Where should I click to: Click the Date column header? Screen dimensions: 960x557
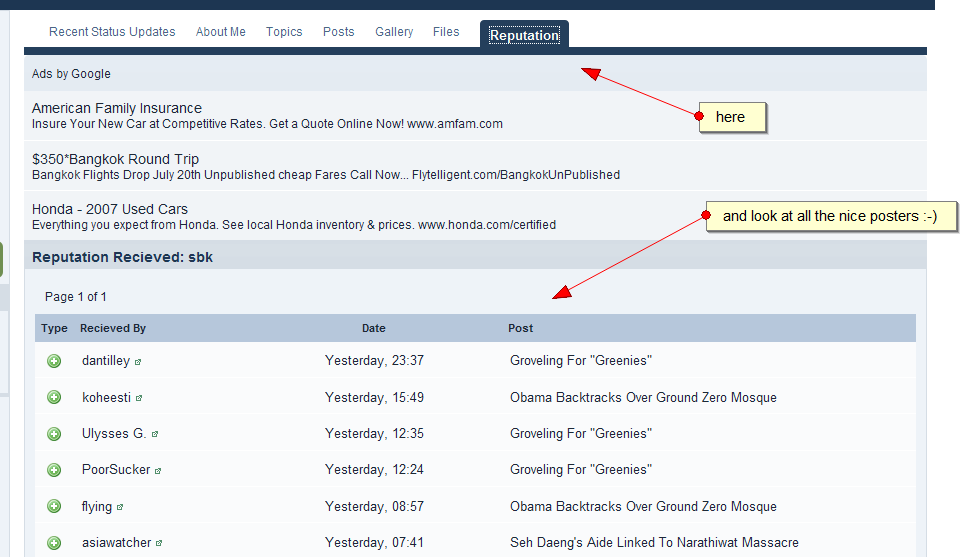click(373, 328)
